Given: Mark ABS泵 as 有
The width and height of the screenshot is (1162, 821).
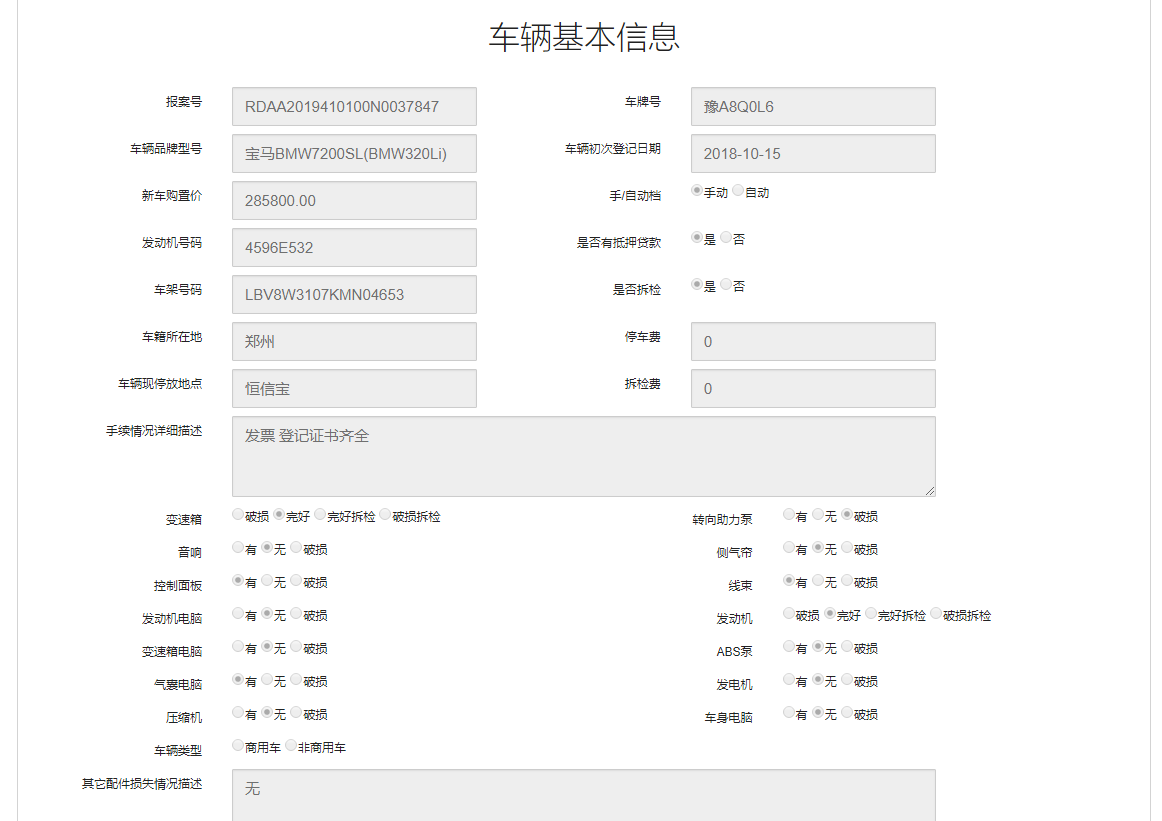Looking at the screenshot, I should coord(789,648).
